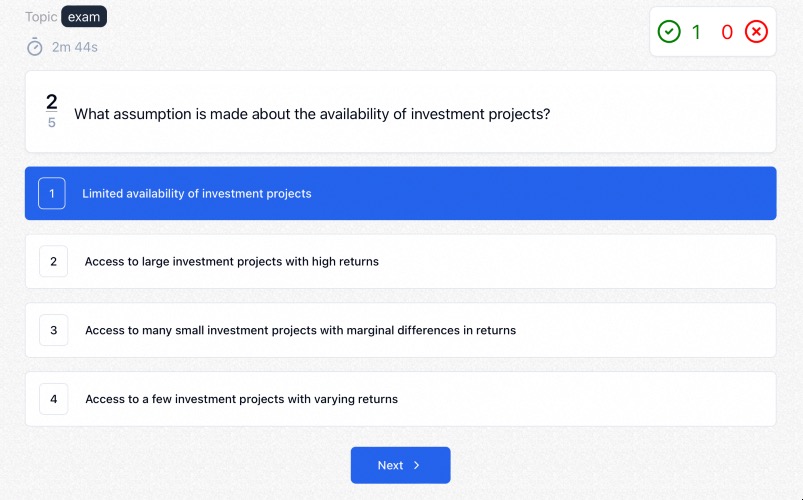Click the question text card
Screen dimensions: 803x500
400,112
